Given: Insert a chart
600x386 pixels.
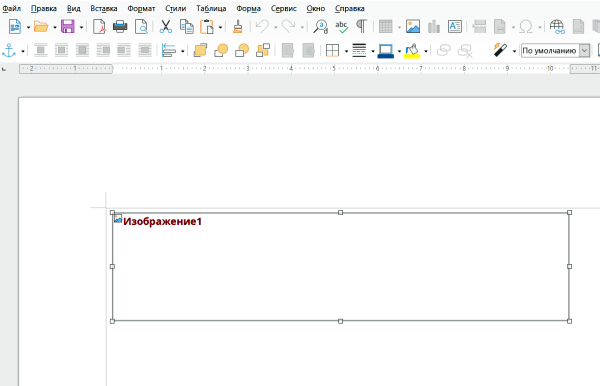Looking at the screenshot, I should tap(434, 27).
